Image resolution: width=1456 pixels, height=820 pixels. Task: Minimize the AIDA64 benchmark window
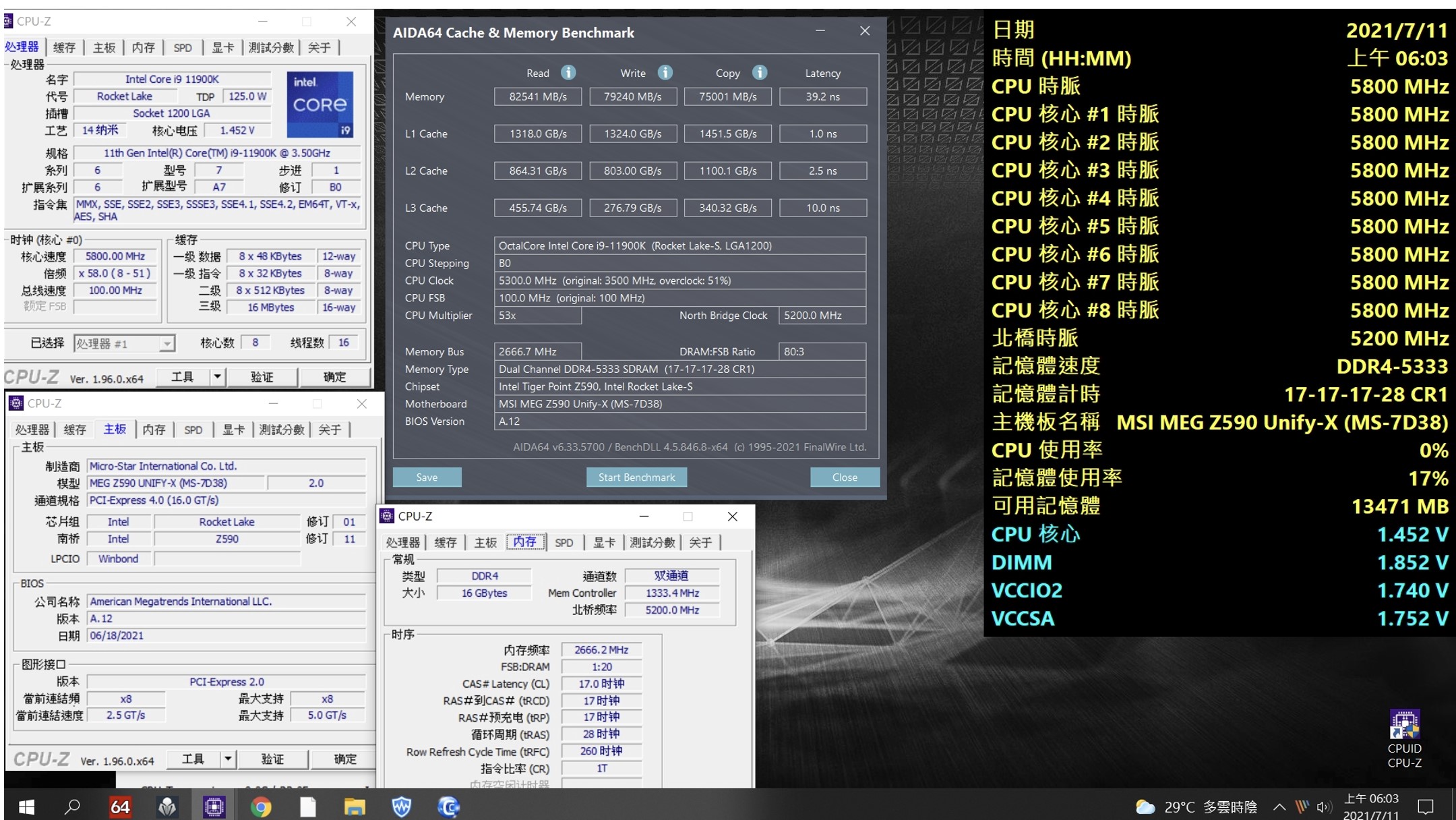coord(820,31)
